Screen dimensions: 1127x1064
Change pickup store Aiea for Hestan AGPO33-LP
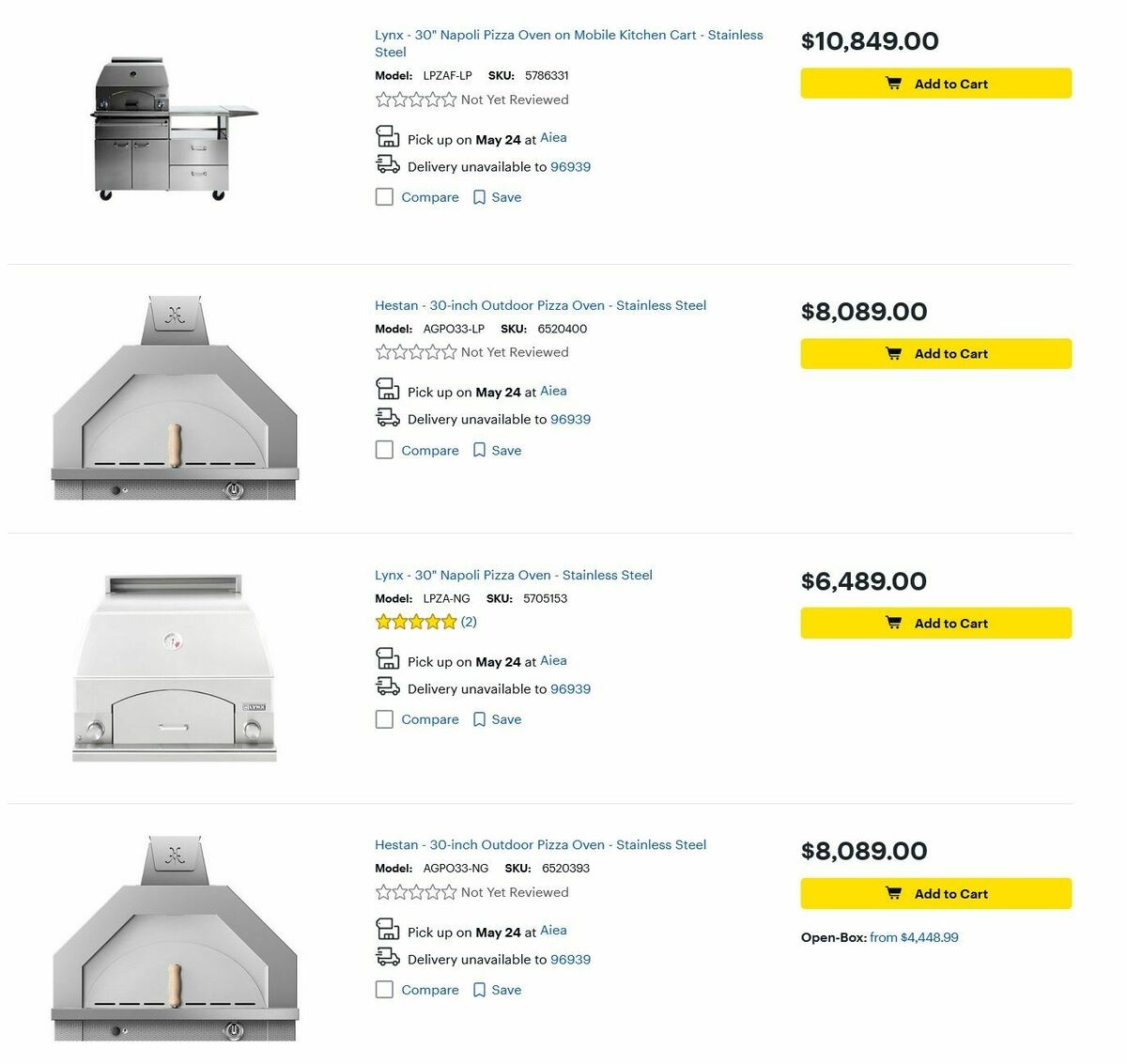tap(553, 391)
